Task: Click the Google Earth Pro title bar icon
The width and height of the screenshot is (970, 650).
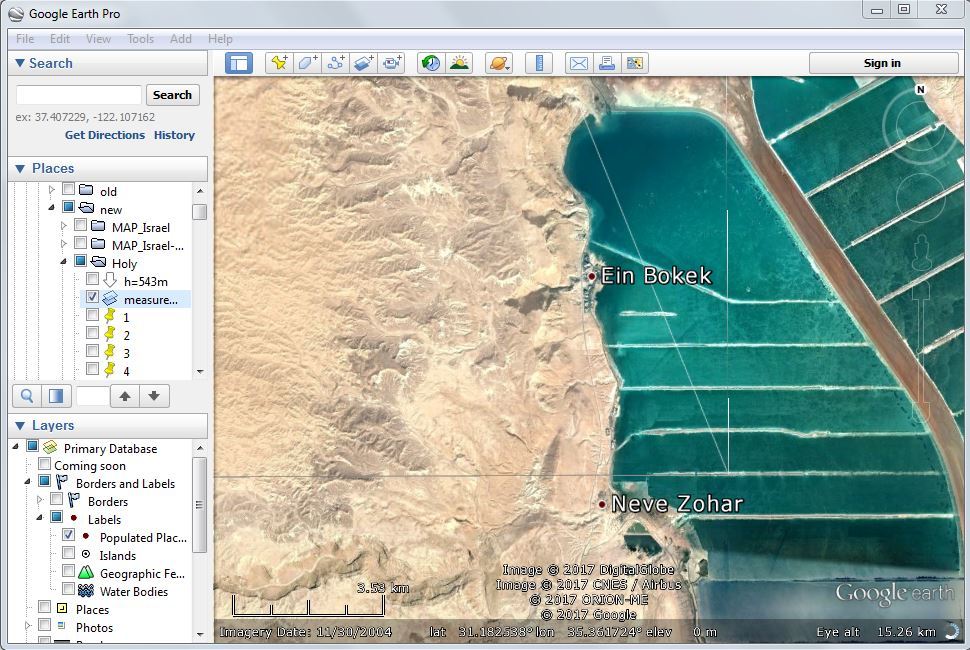Action: [16, 14]
